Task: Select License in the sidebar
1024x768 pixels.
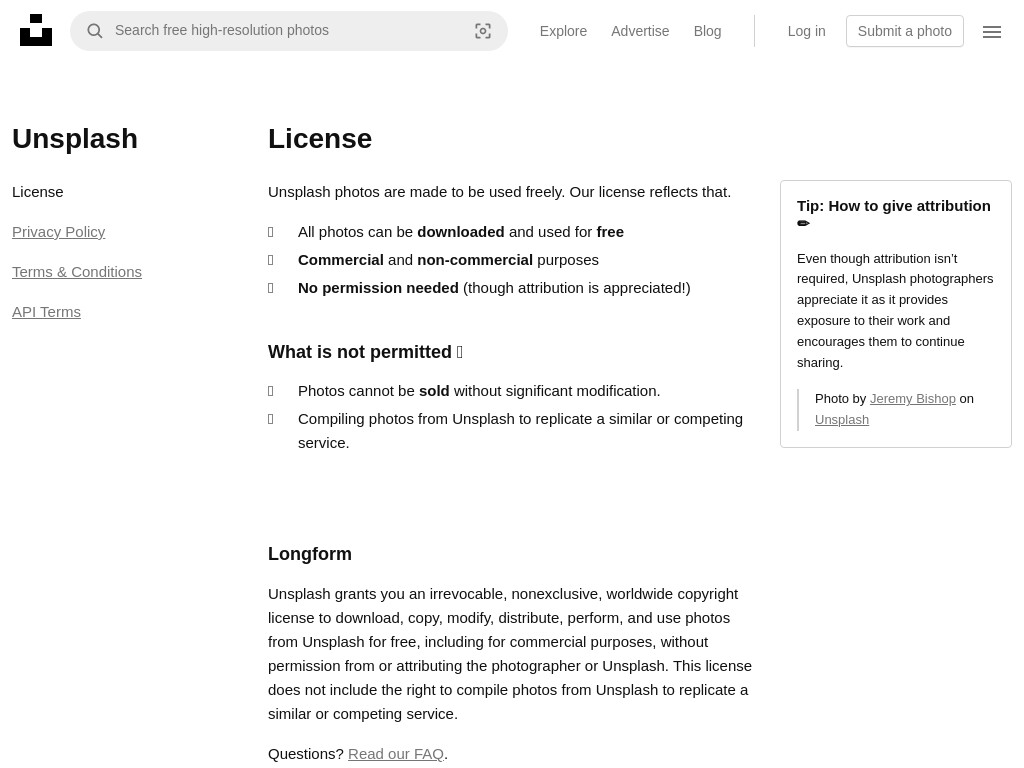Action: point(37,192)
